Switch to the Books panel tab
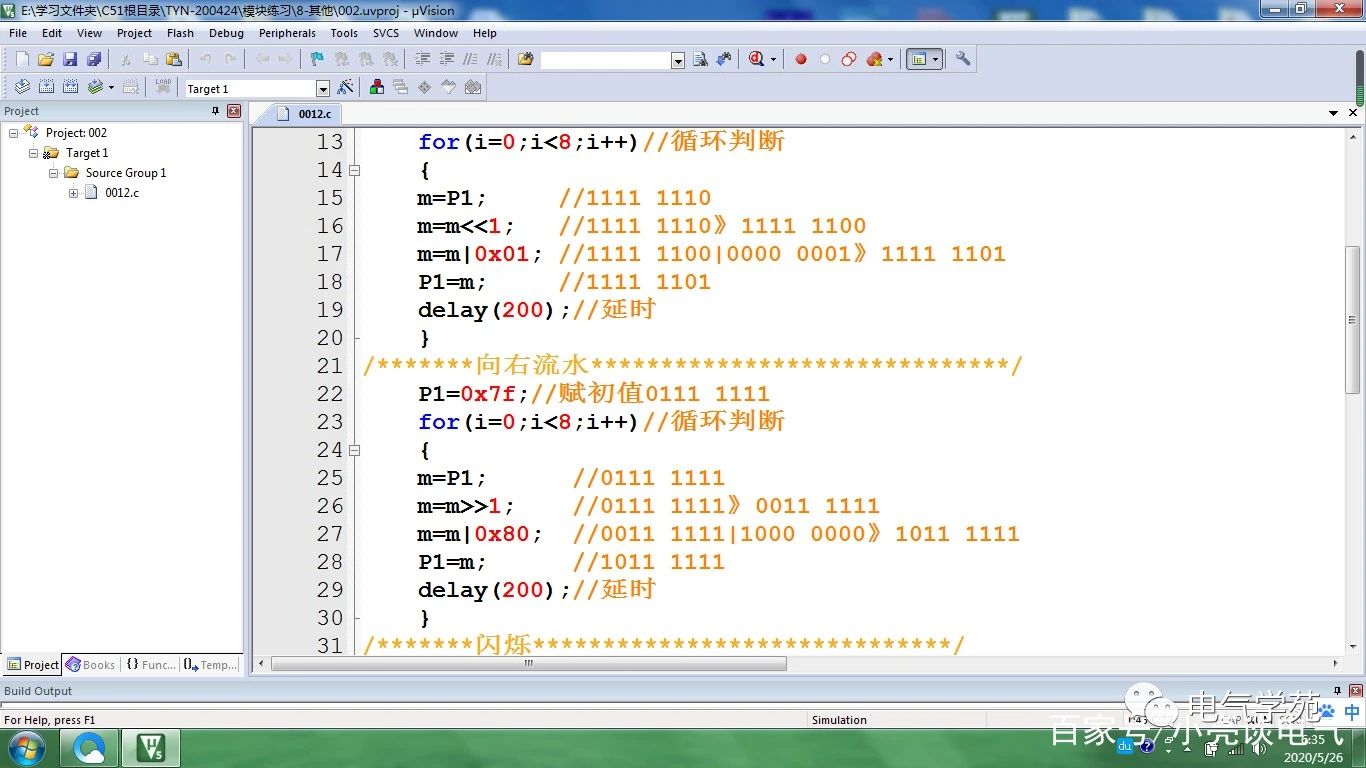Image resolution: width=1366 pixels, height=768 pixels. pyautogui.click(x=91, y=665)
